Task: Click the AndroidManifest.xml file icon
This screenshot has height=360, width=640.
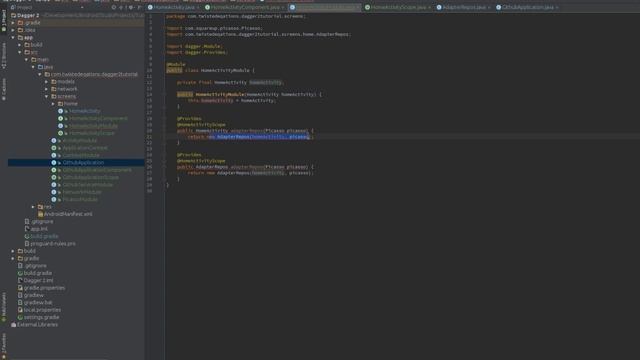Action: (40, 214)
